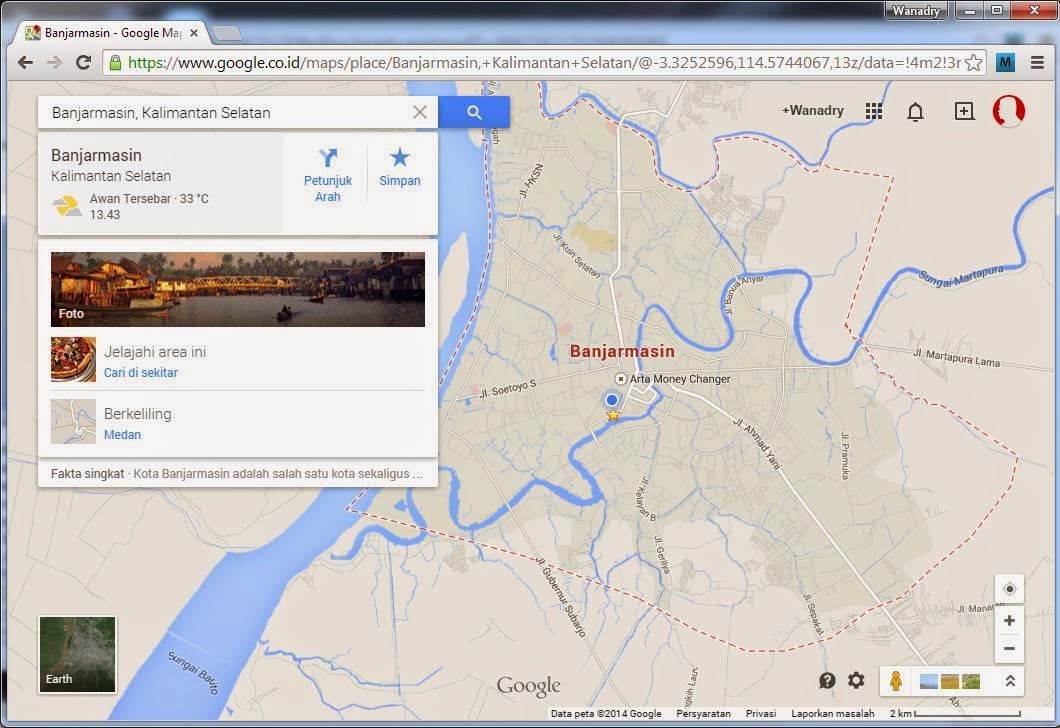Expand the Fakta singkat snippet

[238, 473]
